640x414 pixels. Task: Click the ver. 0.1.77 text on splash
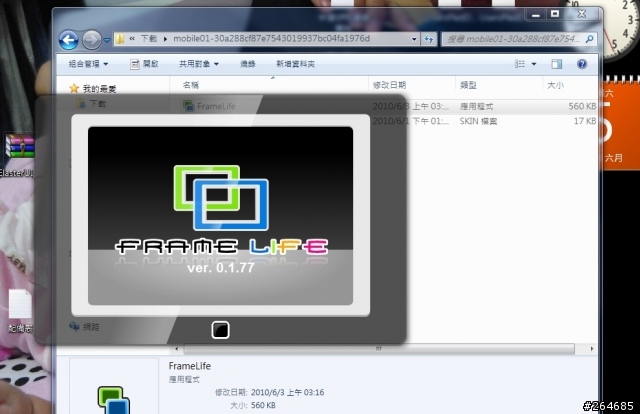[221, 268]
